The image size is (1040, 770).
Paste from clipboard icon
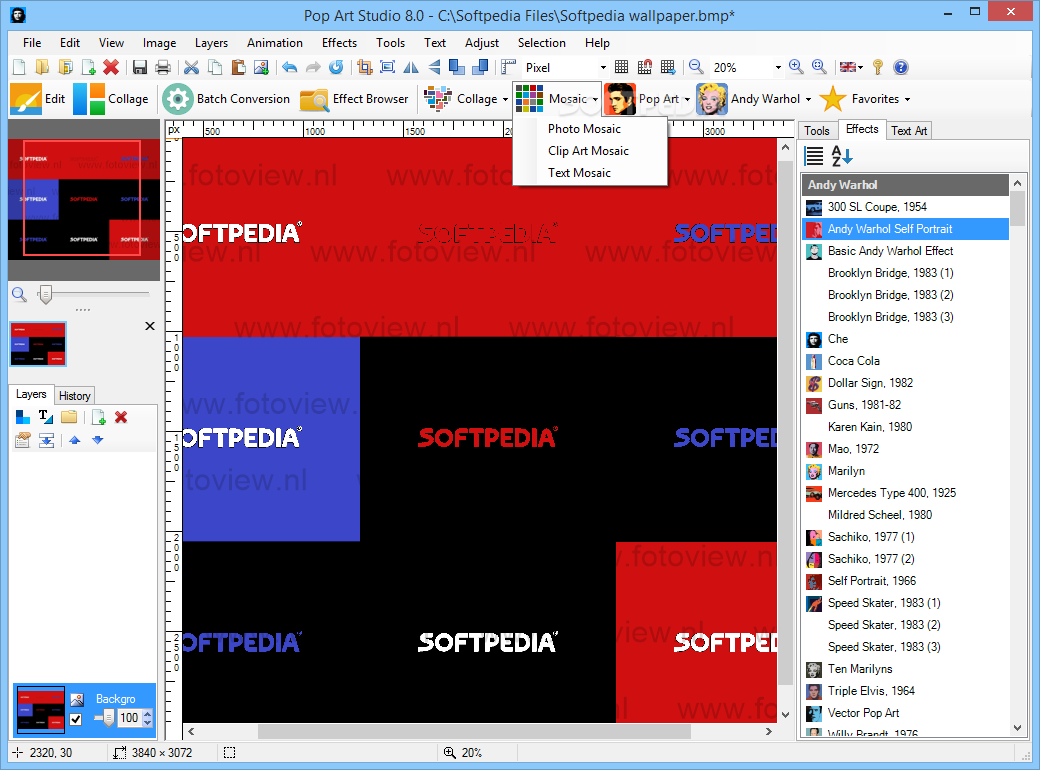[x=238, y=67]
